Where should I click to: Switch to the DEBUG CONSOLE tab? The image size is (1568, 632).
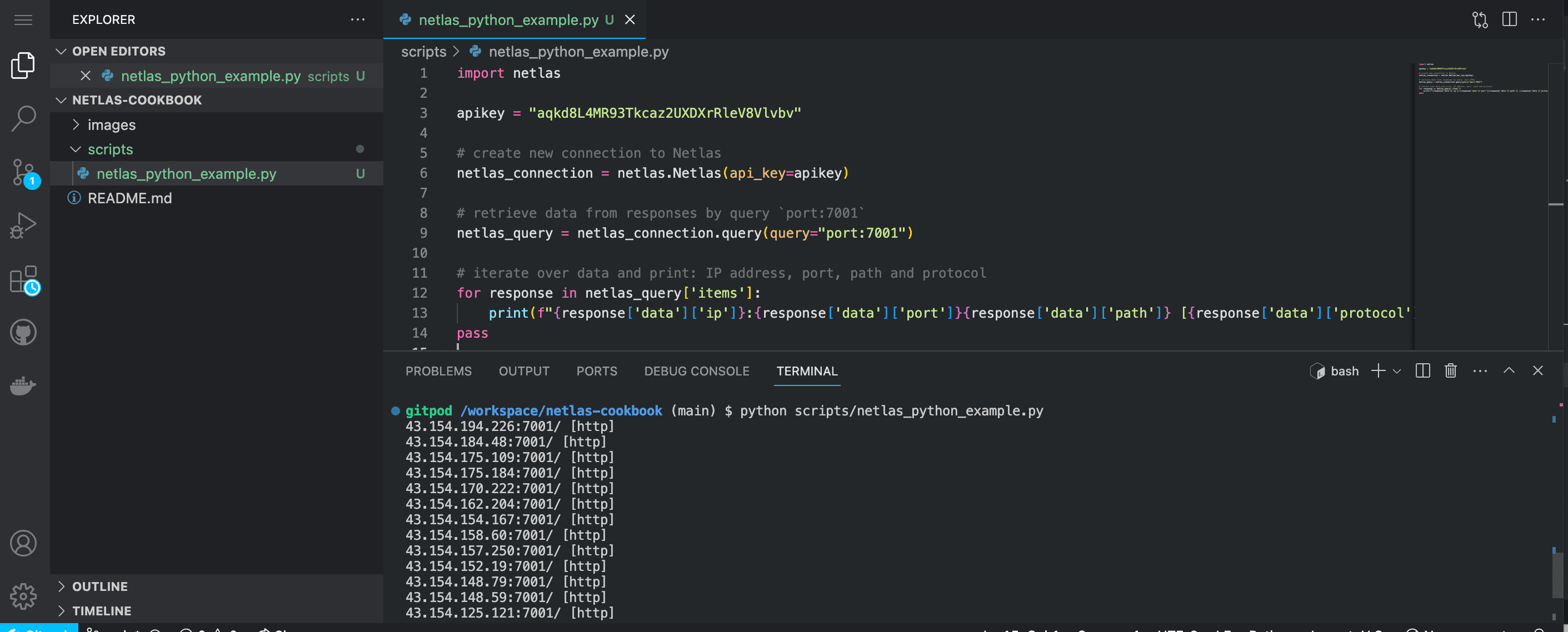point(696,371)
